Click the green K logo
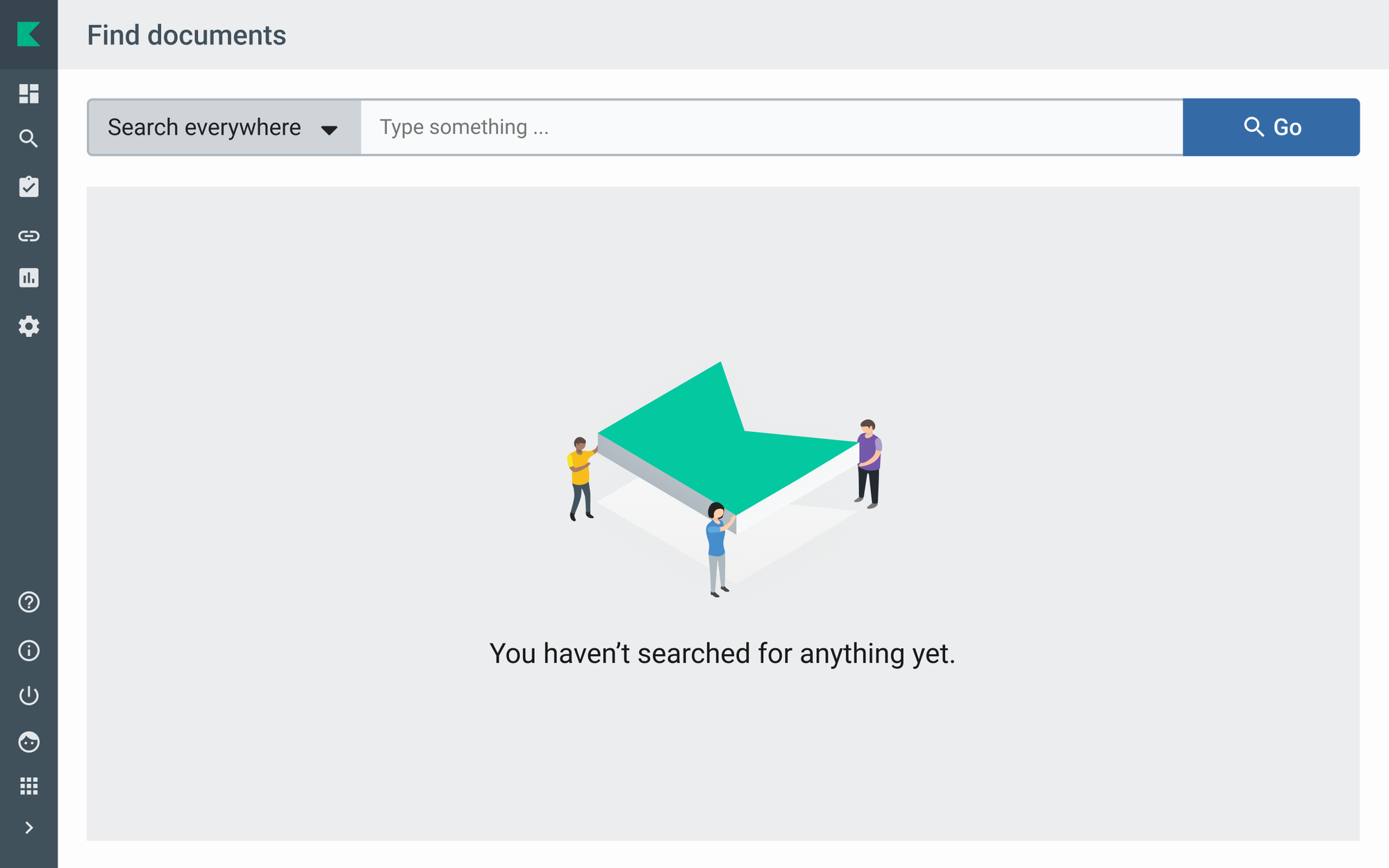This screenshot has width=1389, height=868. point(28,34)
